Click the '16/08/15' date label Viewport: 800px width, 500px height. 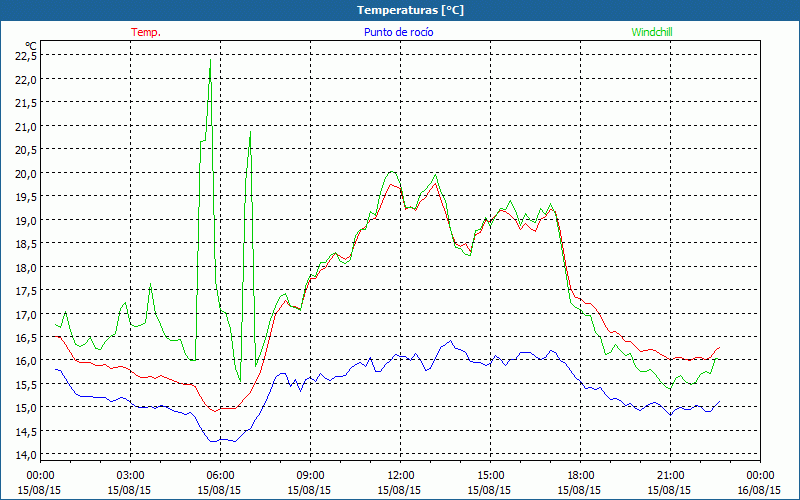point(760,490)
